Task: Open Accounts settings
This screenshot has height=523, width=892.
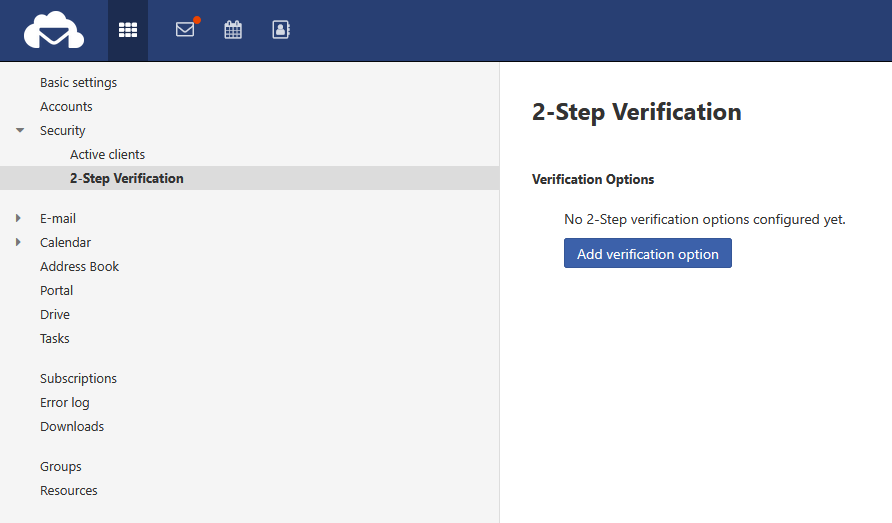Action: click(x=66, y=107)
